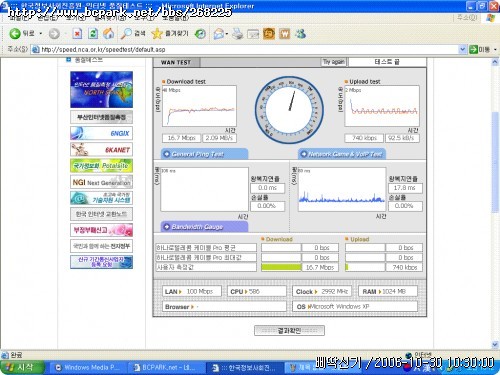Click the orange W toolbar icon
Viewport: 500px width, 375px height.
pos(285,34)
